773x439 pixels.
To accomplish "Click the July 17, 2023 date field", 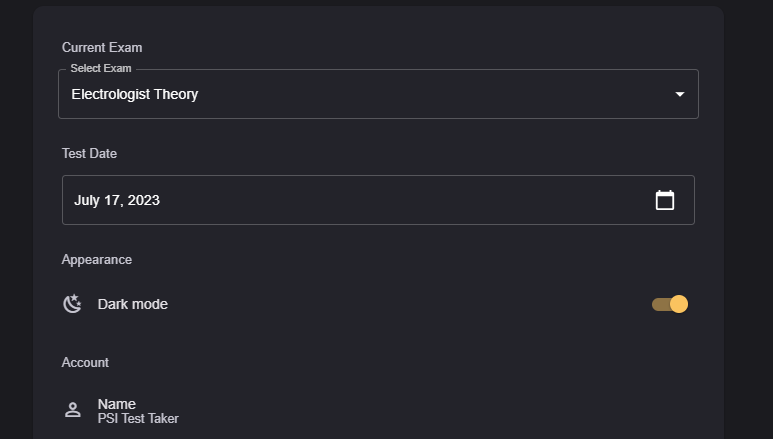I will click(x=117, y=200).
